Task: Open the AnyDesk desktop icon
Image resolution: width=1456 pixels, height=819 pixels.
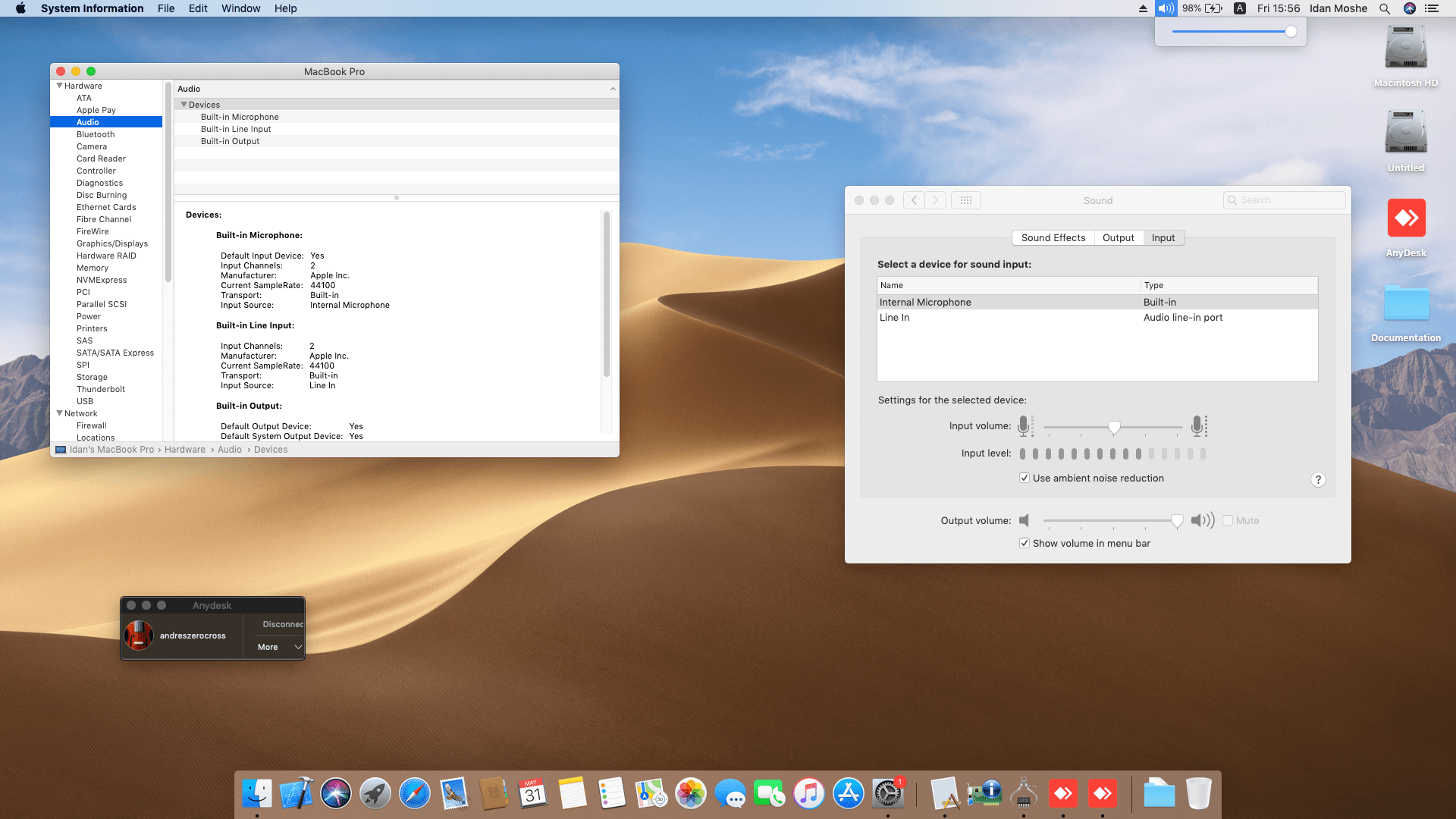Action: click(1406, 218)
